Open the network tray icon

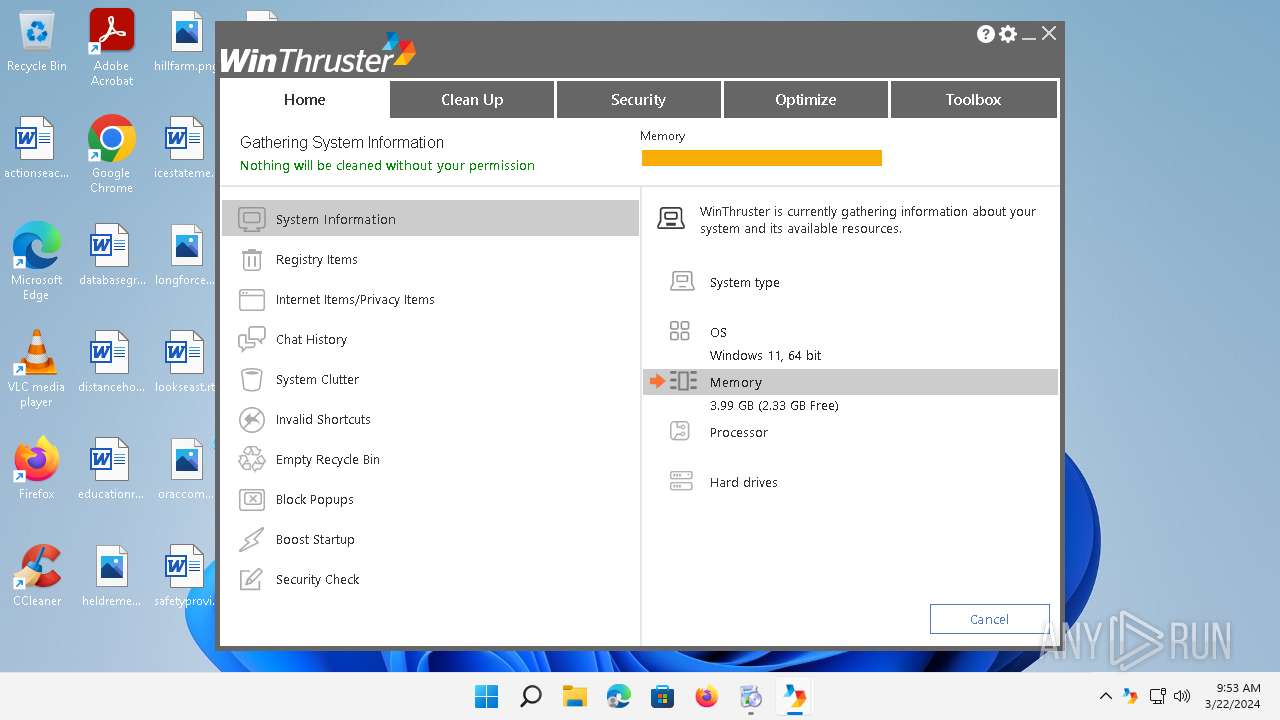(x=1158, y=696)
